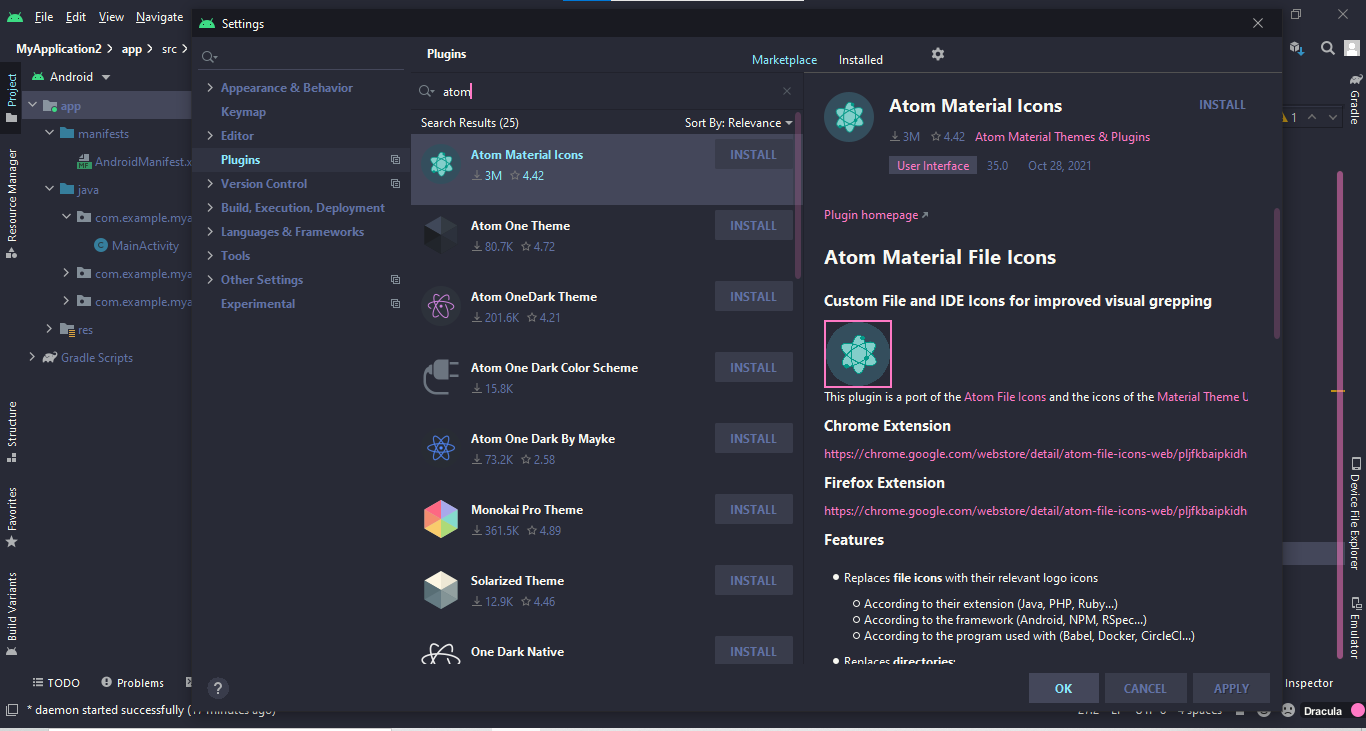Open the Plugin homepage link

click(876, 215)
